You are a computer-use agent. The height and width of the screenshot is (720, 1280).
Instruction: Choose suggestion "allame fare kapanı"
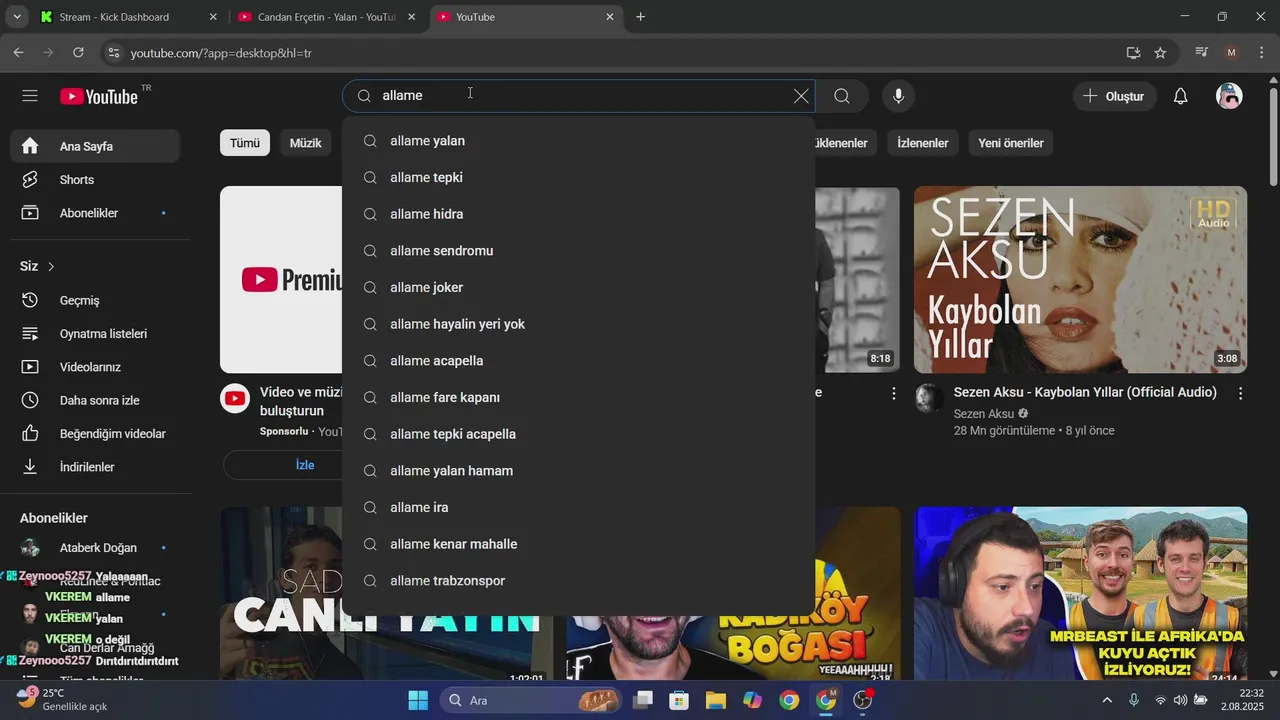[x=578, y=397]
